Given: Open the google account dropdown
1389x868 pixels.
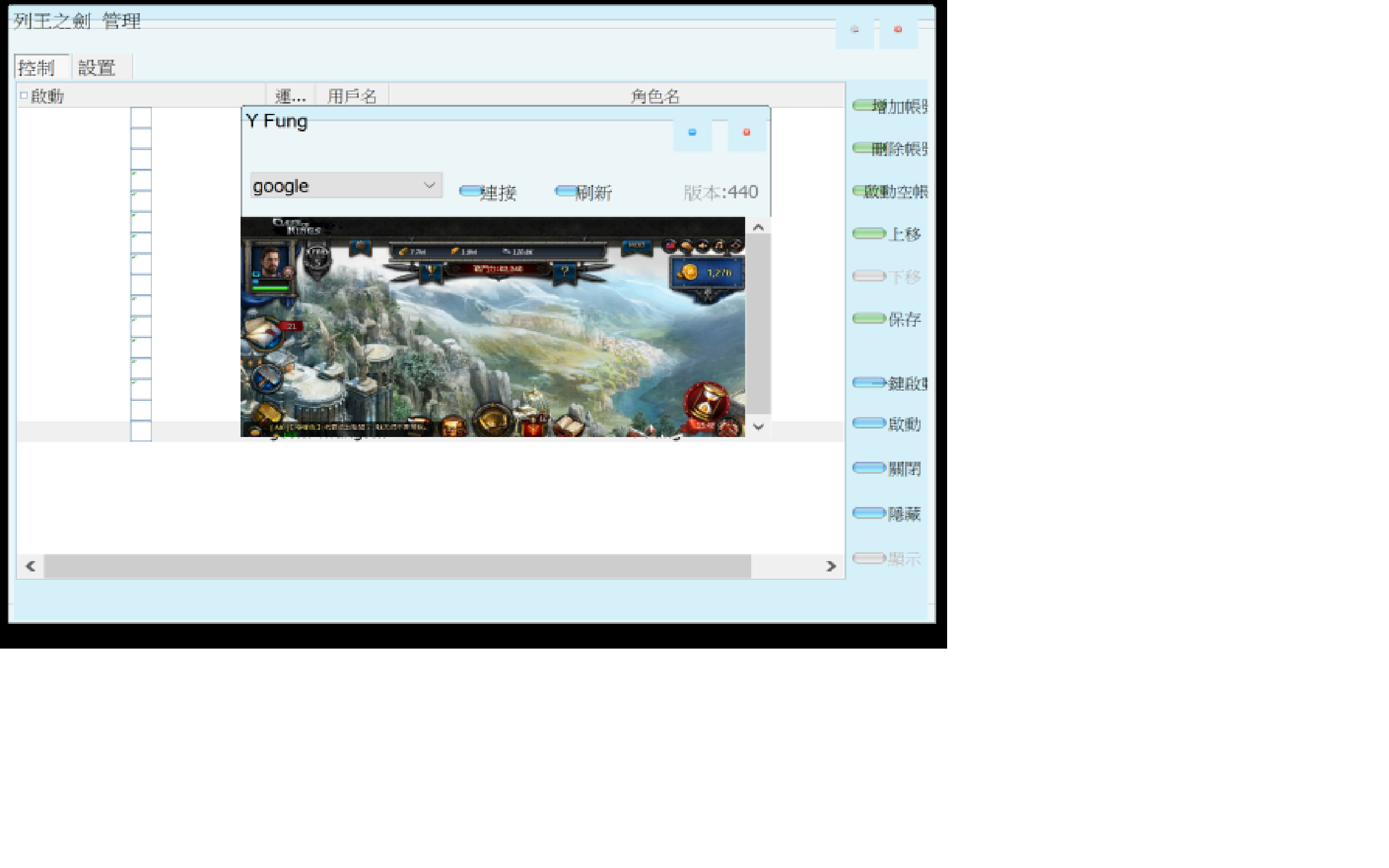Looking at the screenshot, I should click(x=346, y=186).
